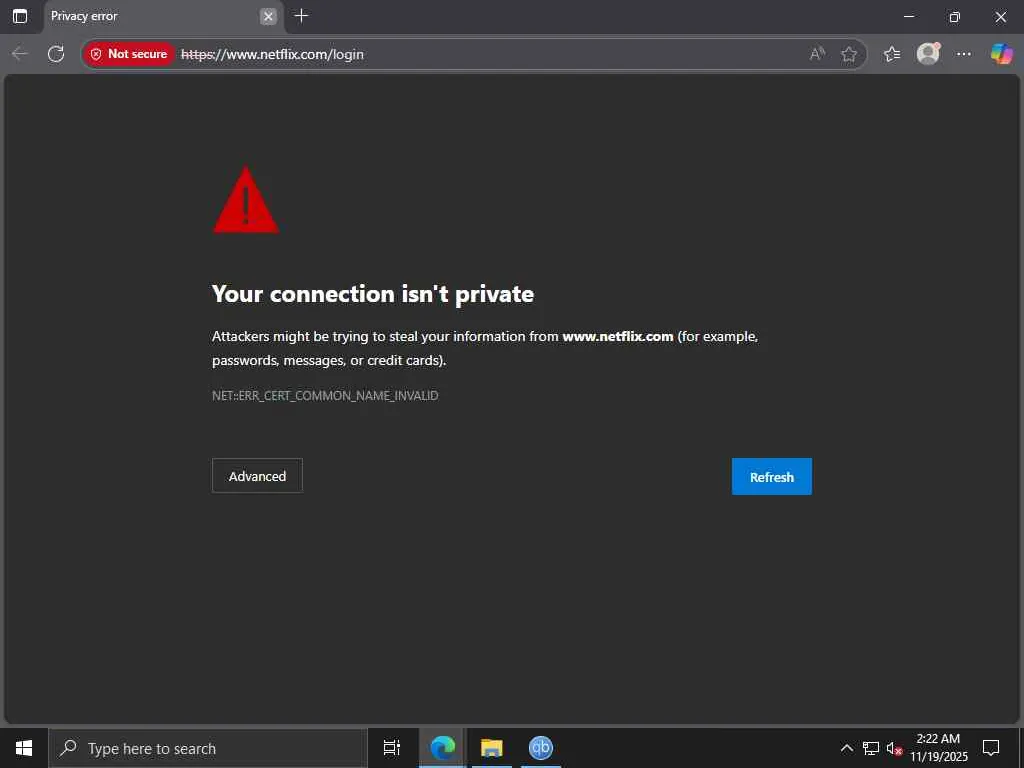This screenshot has height=768, width=1024.
Task: Minimize the Edge window
Action: pos(909,16)
